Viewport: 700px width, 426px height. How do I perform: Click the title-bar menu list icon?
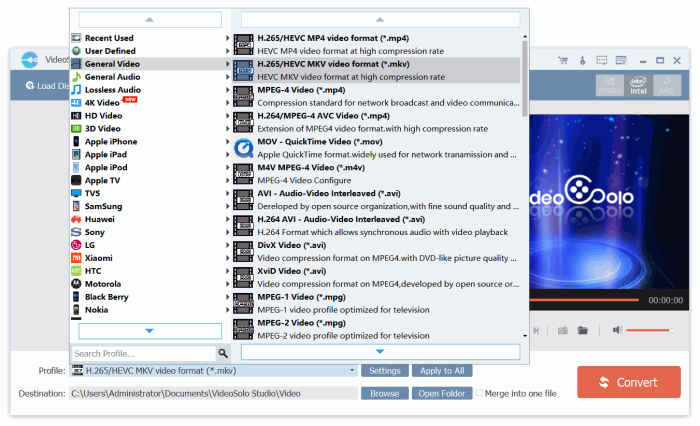[x=621, y=60]
